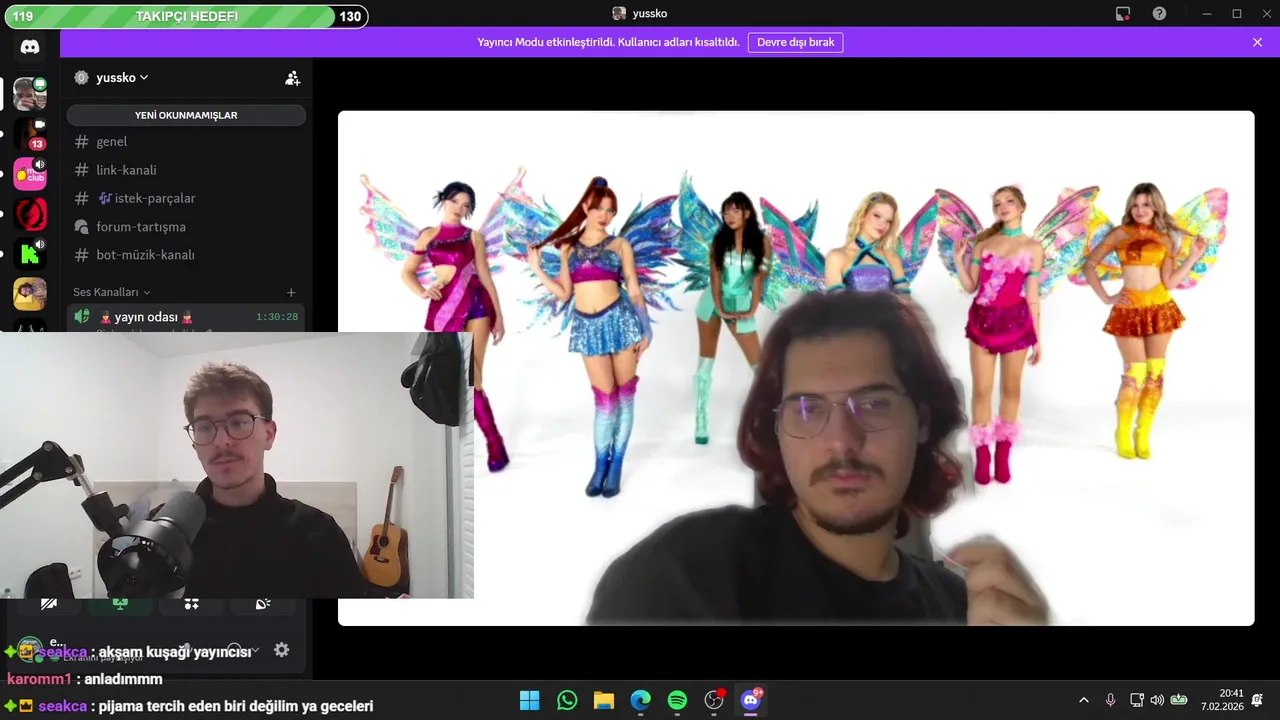Toggle the green screen-share button
1280x720 pixels.
(x=120, y=604)
